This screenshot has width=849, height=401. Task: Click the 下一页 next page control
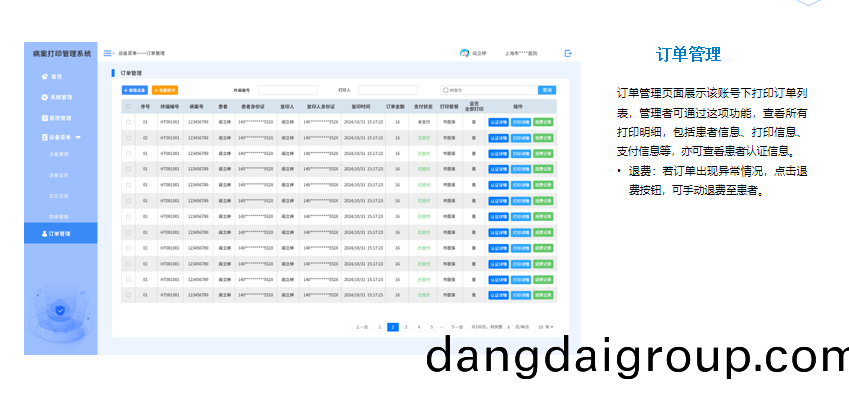[x=456, y=327]
